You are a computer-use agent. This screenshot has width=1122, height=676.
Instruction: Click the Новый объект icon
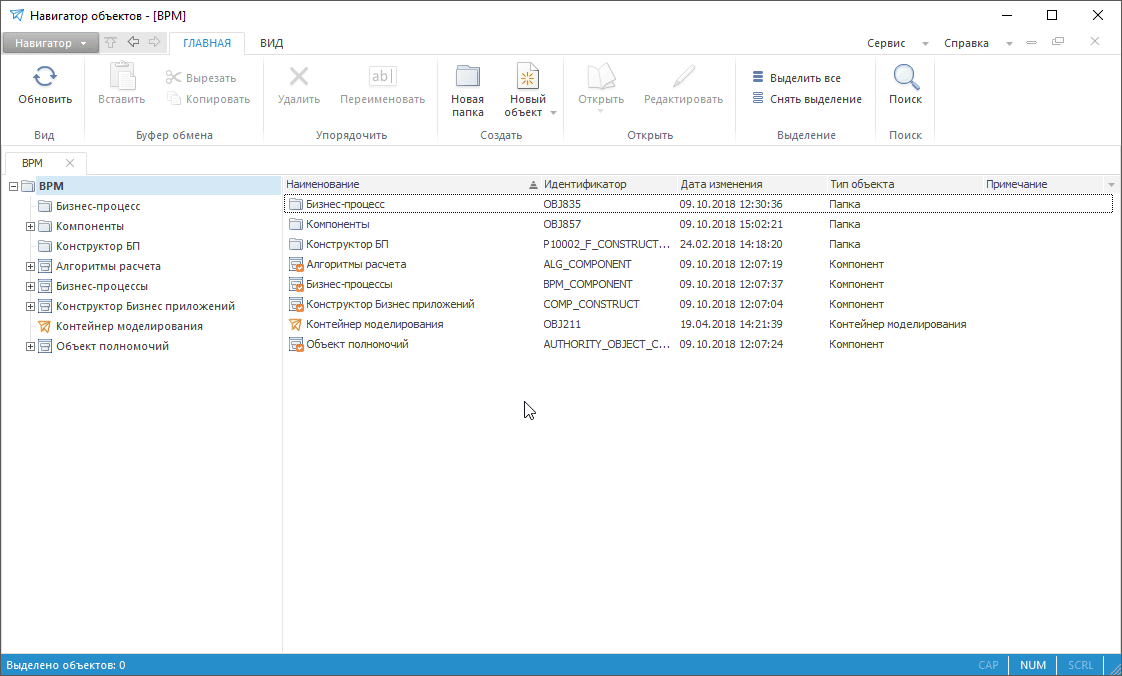527,78
